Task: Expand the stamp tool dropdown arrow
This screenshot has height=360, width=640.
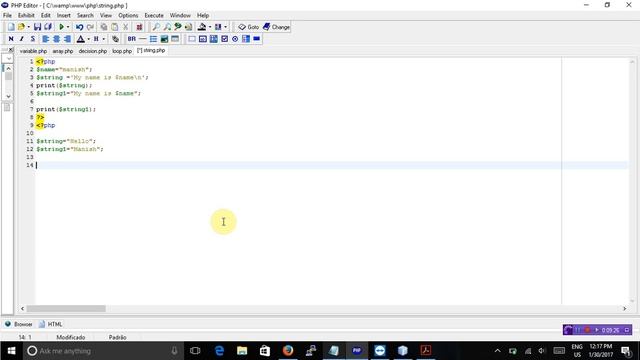Action: pos(210,27)
